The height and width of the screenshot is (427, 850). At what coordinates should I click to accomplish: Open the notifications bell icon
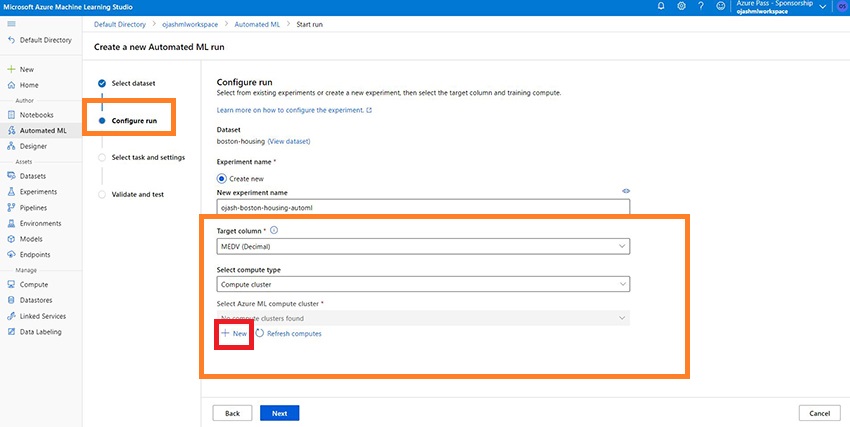point(661,6)
